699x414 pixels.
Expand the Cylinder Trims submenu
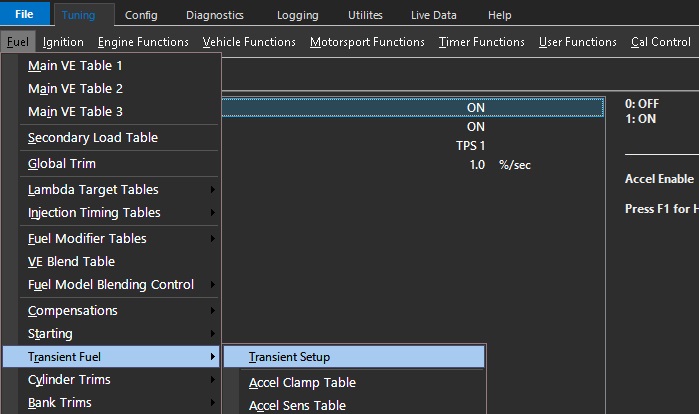pos(69,380)
